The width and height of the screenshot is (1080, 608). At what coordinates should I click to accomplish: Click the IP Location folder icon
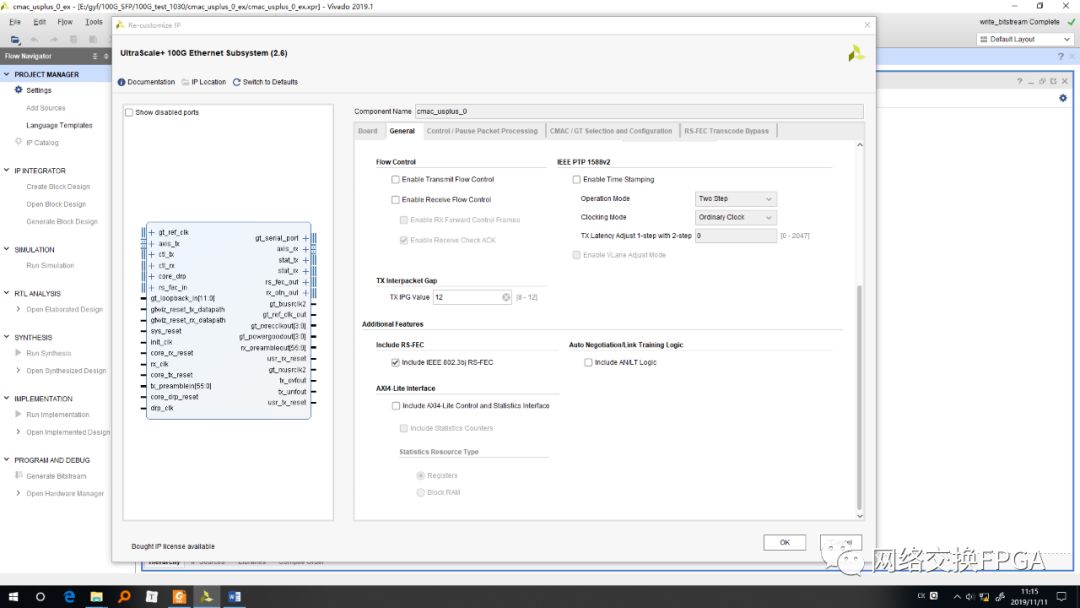[x=185, y=82]
